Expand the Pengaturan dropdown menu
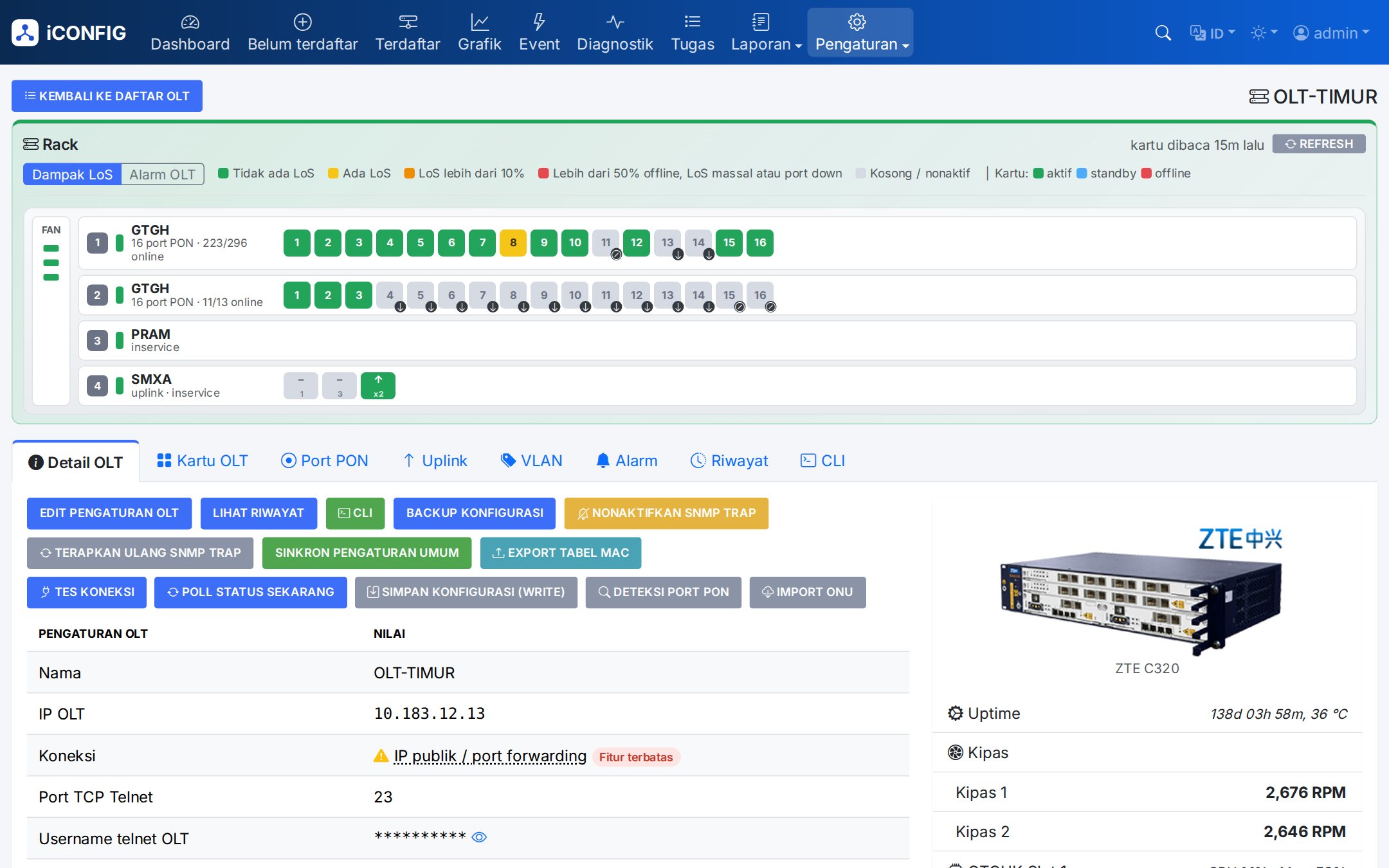 860,32
